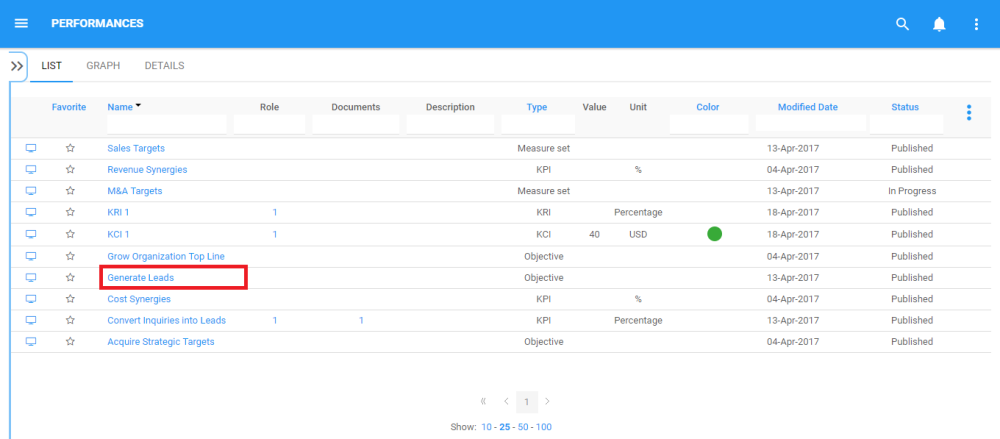Open table column options dots menu
Image resolution: width=1000 pixels, height=439 pixels.
969,113
